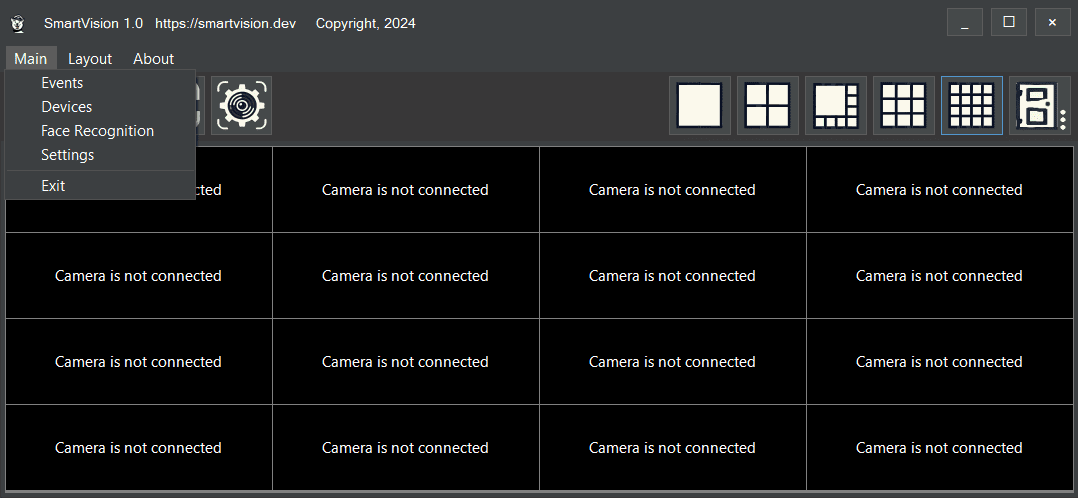Open the custom layout options icon
Viewport: 1078px width, 498px height.
coord(1038,105)
